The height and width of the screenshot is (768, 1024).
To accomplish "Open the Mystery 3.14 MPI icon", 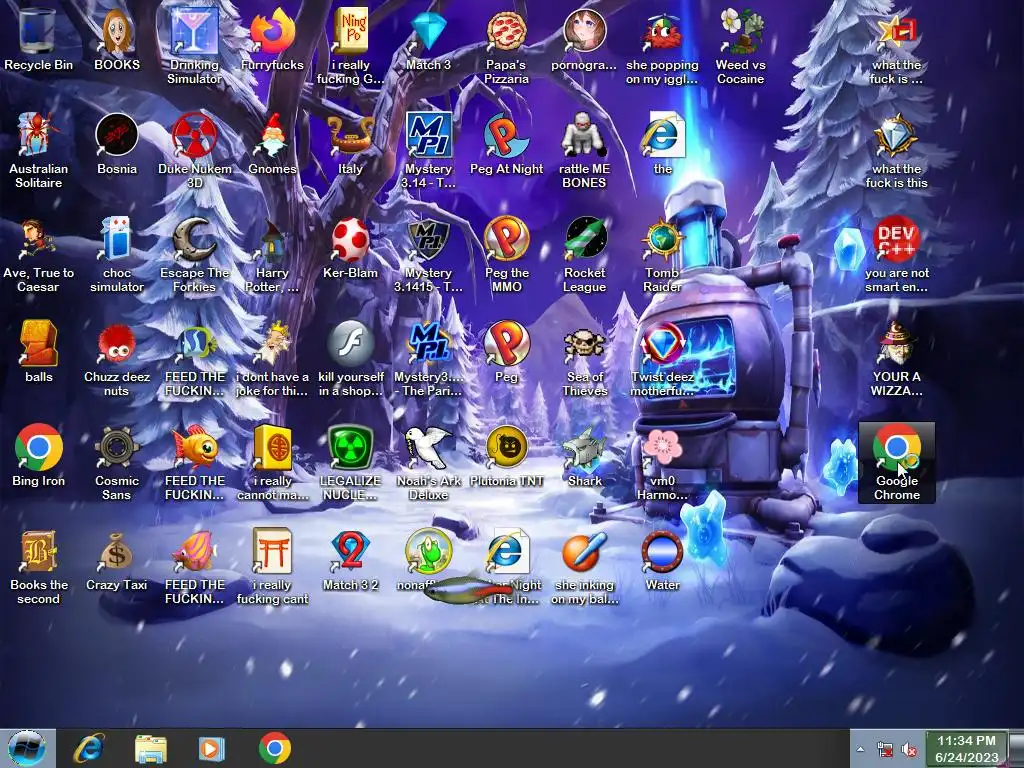I will tap(428, 150).
